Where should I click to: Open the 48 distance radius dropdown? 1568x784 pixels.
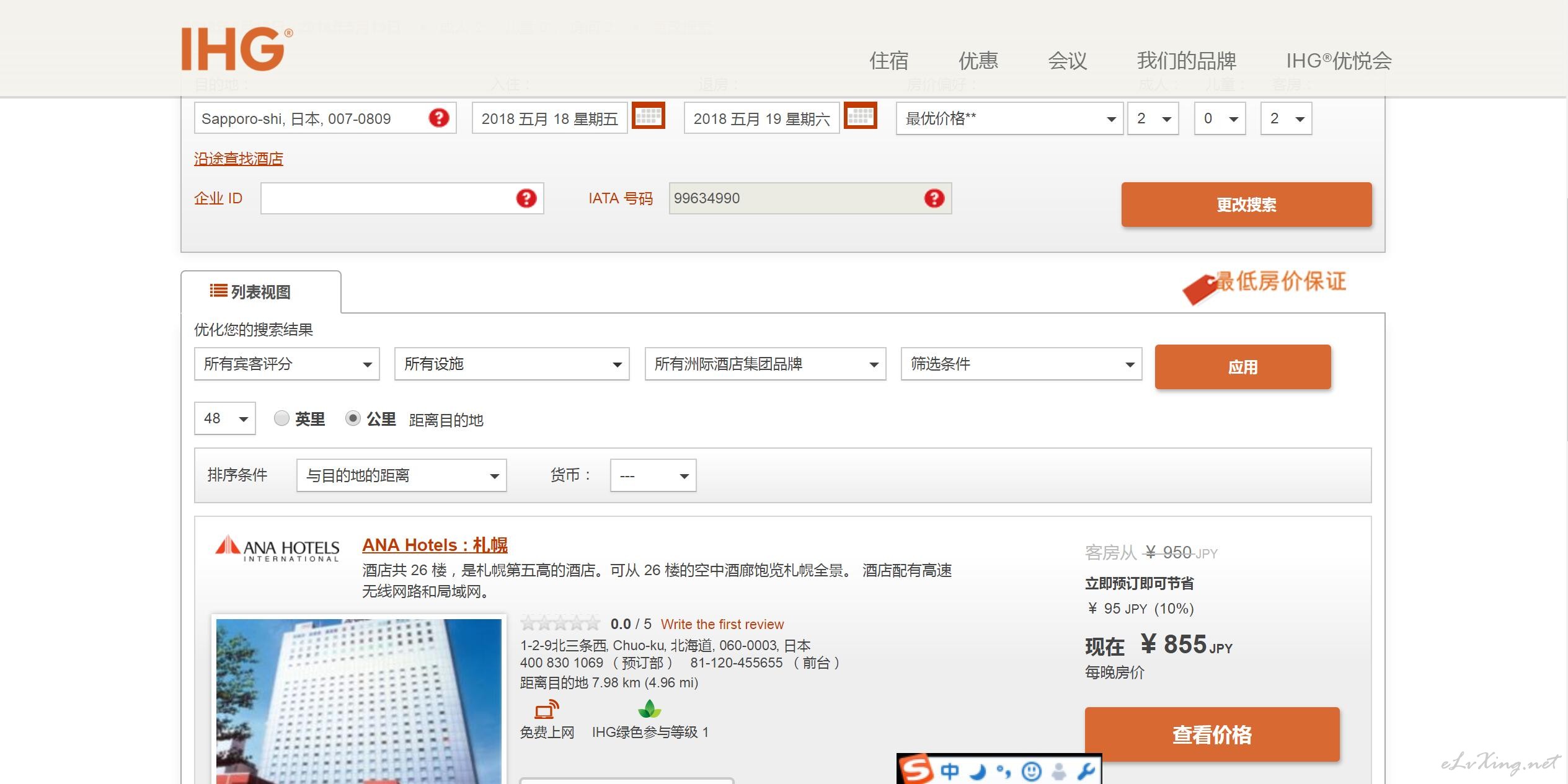coord(225,418)
